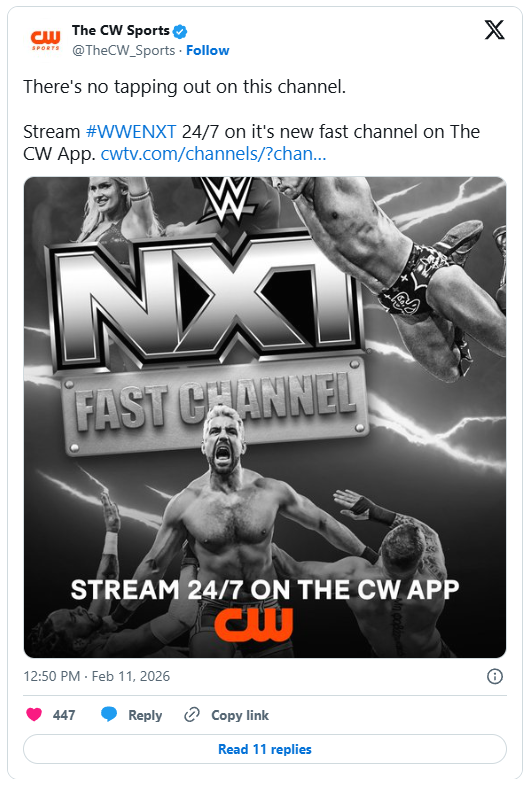
Task: Open the #WWENXT hashtag
Action: click(x=131, y=132)
